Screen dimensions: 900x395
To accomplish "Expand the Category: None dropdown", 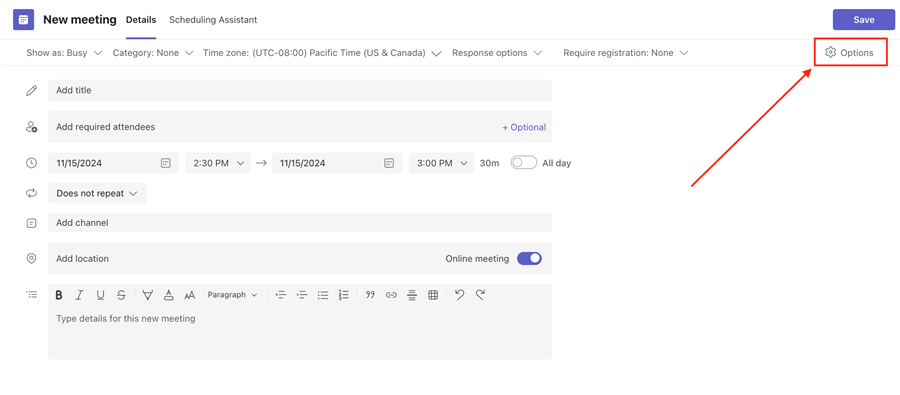I will coord(153,53).
